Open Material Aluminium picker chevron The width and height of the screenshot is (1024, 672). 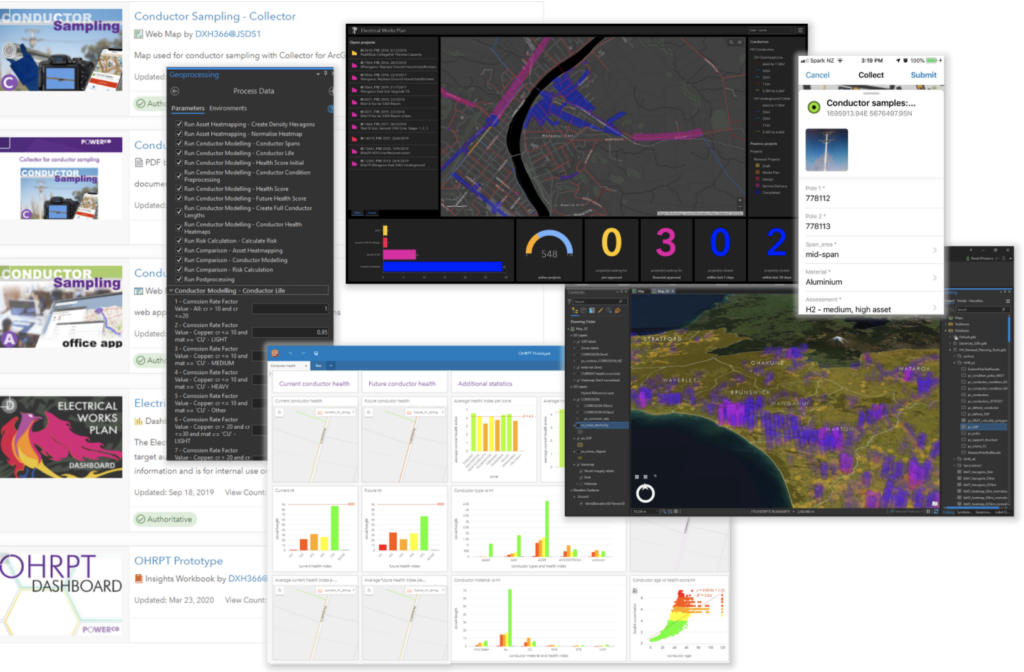[x=935, y=278]
